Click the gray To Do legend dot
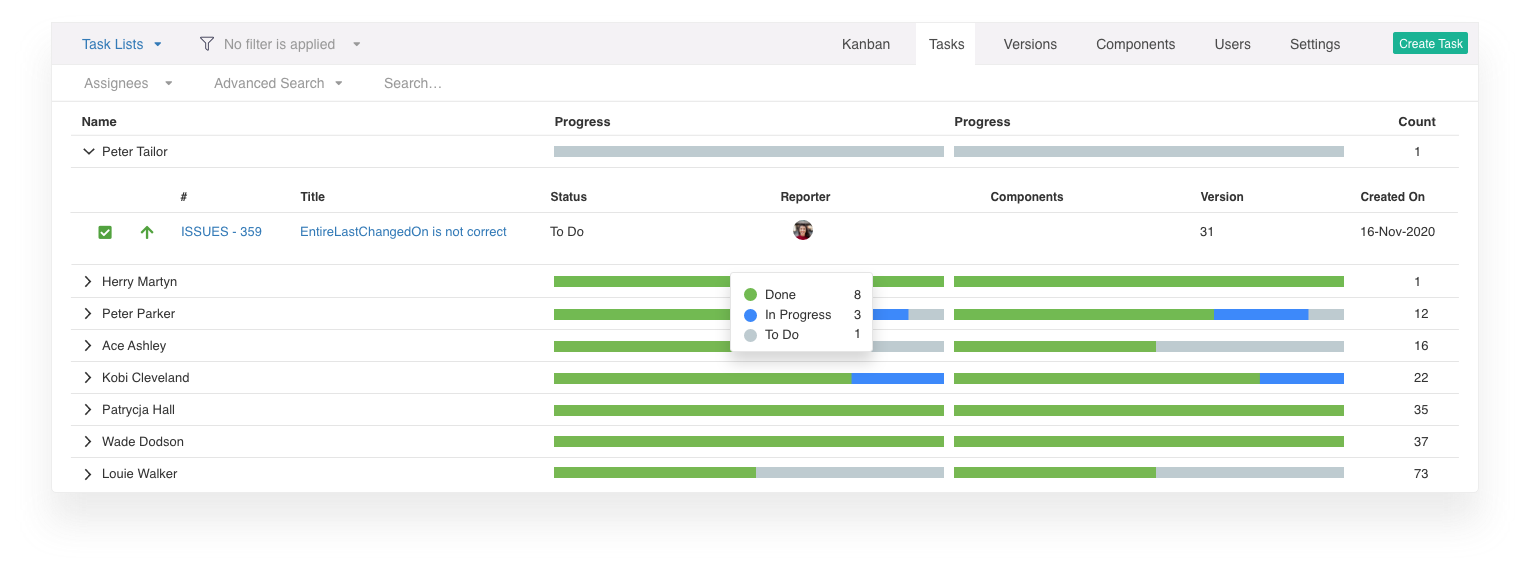 750,335
